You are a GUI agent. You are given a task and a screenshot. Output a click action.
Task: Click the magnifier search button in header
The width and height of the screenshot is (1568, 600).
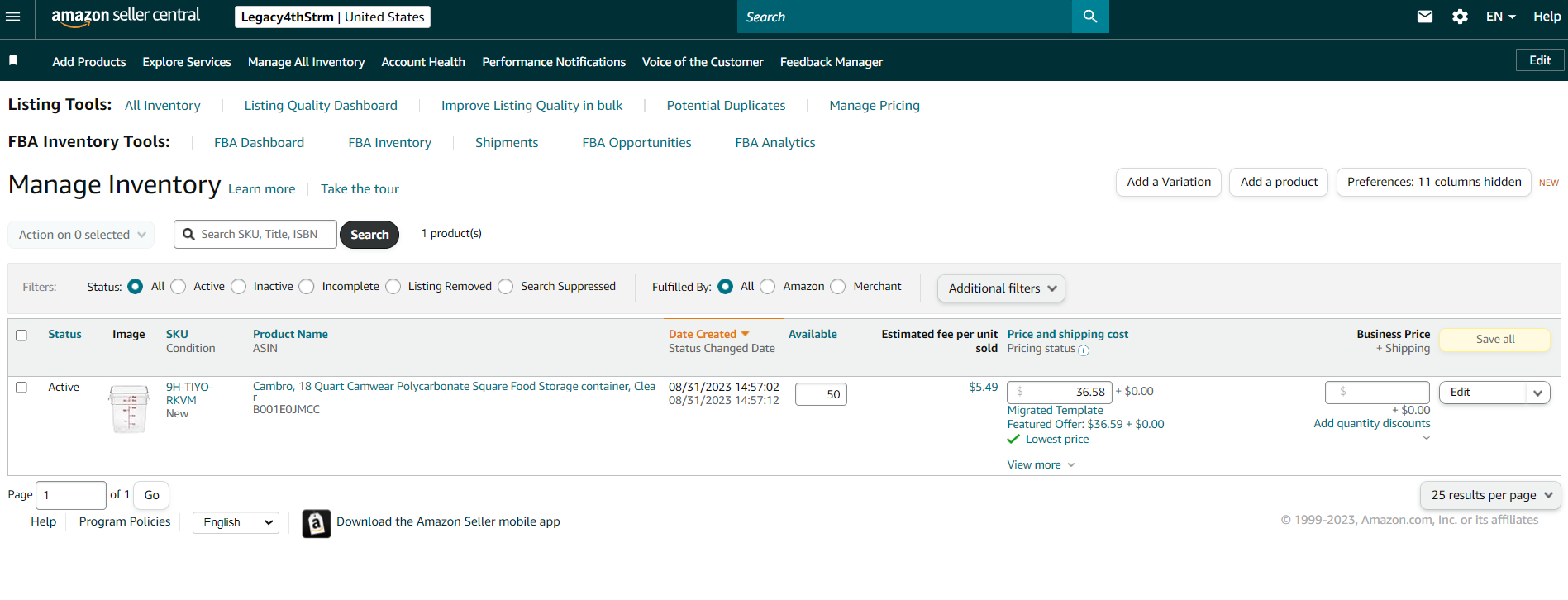(x=1090, y=17)
